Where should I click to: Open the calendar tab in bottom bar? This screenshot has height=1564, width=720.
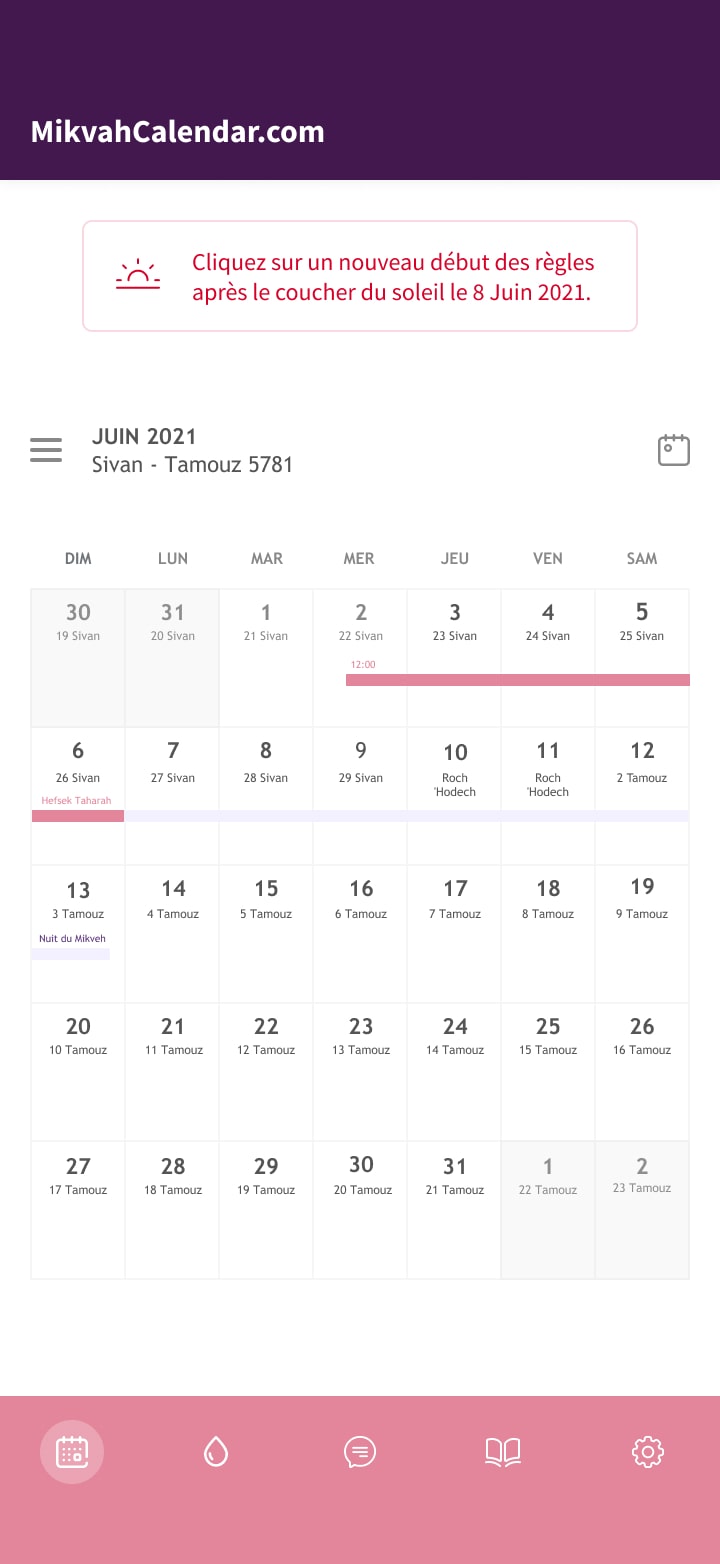coord(72,1451)
